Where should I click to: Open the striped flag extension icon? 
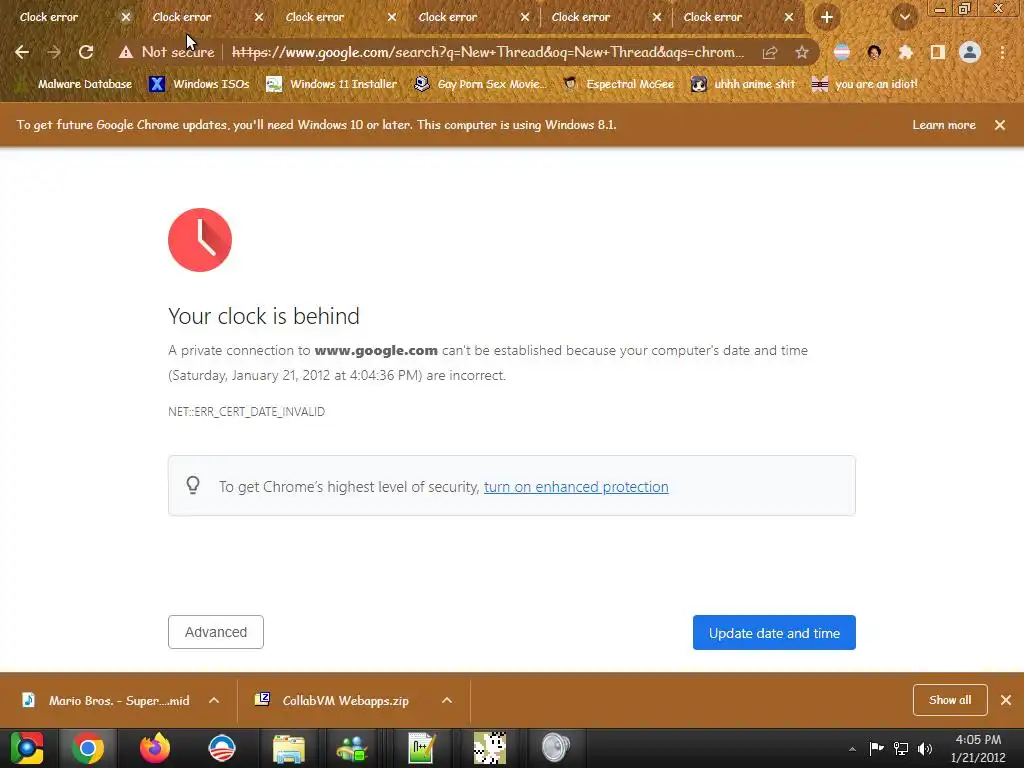tap(842, 52)
